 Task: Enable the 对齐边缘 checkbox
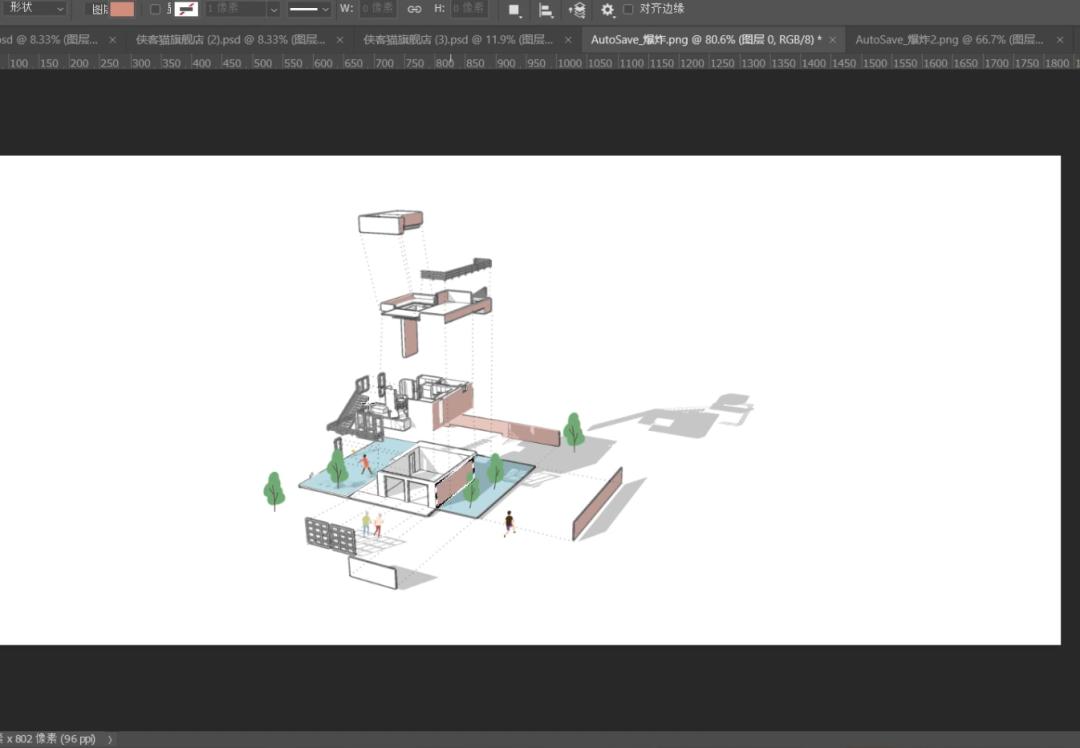coord(628,9)
